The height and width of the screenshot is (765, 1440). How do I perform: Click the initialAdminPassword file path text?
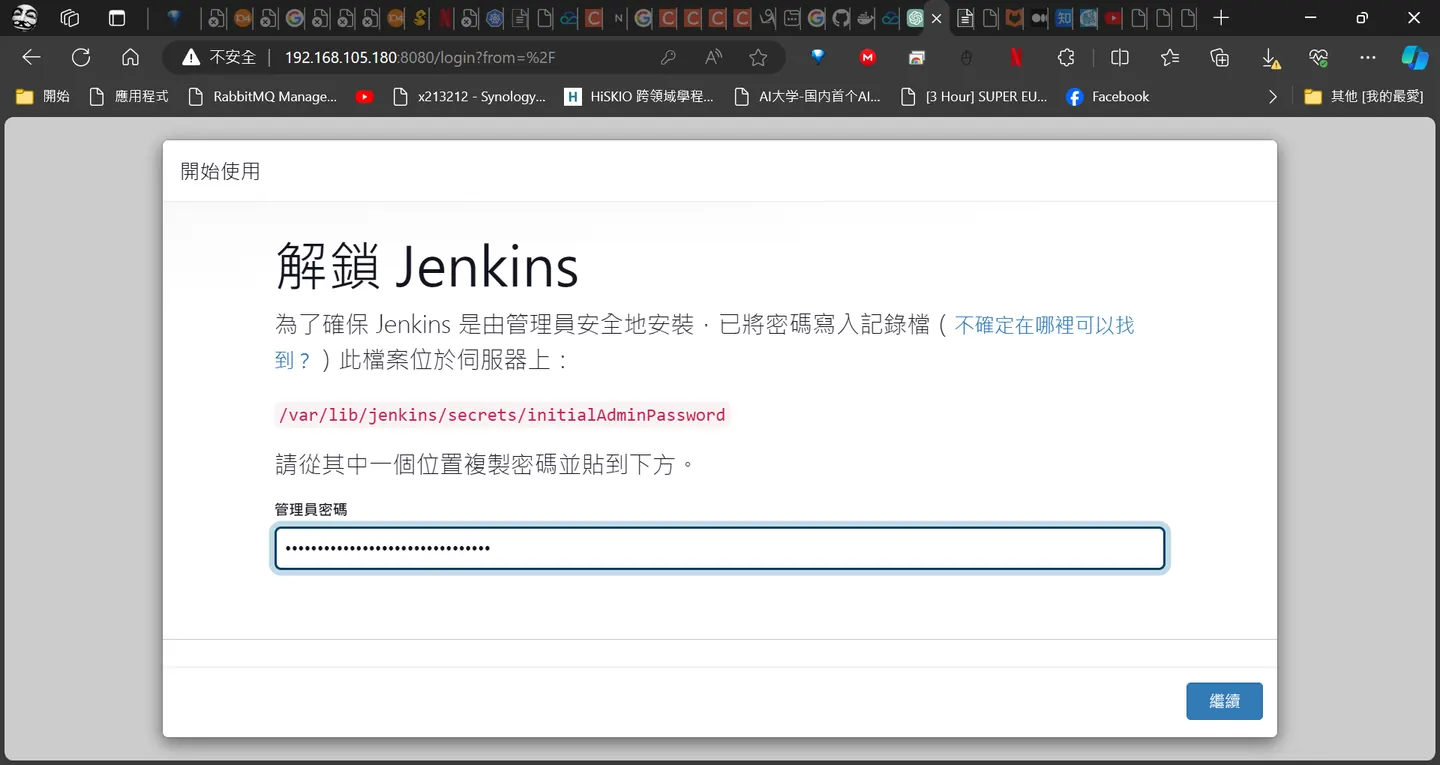coord(502,415)
